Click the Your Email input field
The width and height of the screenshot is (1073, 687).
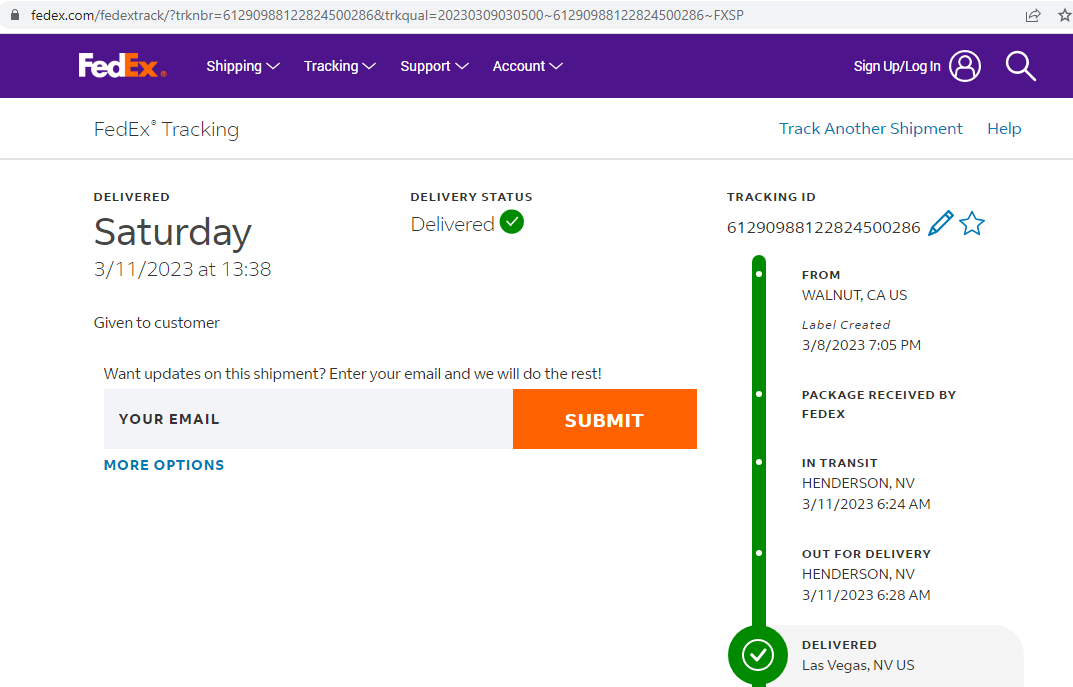coord(308,419)
